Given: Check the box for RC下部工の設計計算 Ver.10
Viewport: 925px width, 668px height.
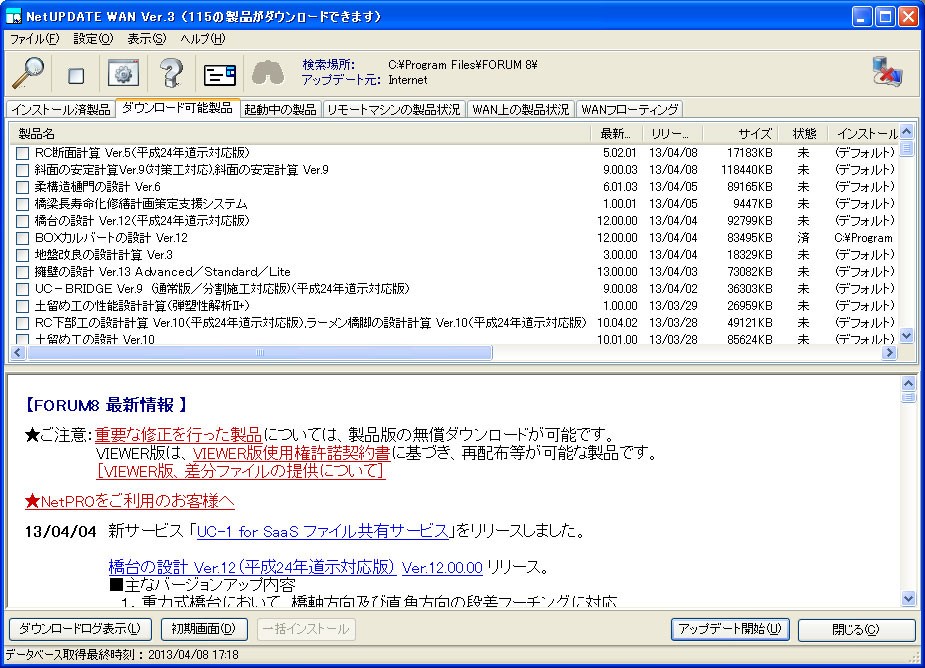Looking at the screenshot, I should [x=22, y=323].
